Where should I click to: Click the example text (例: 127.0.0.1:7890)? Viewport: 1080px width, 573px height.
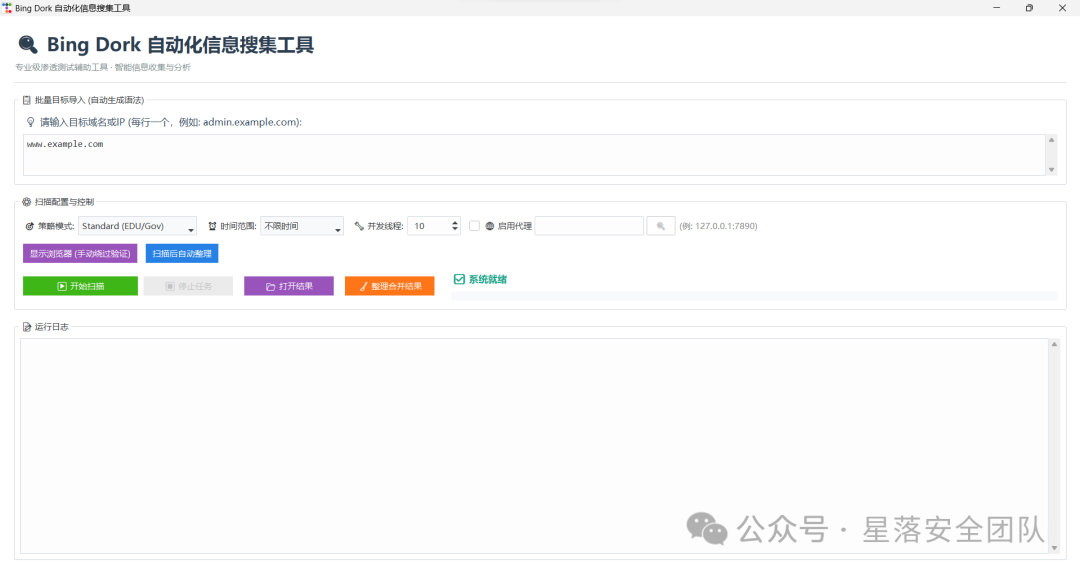pos(718,226)
